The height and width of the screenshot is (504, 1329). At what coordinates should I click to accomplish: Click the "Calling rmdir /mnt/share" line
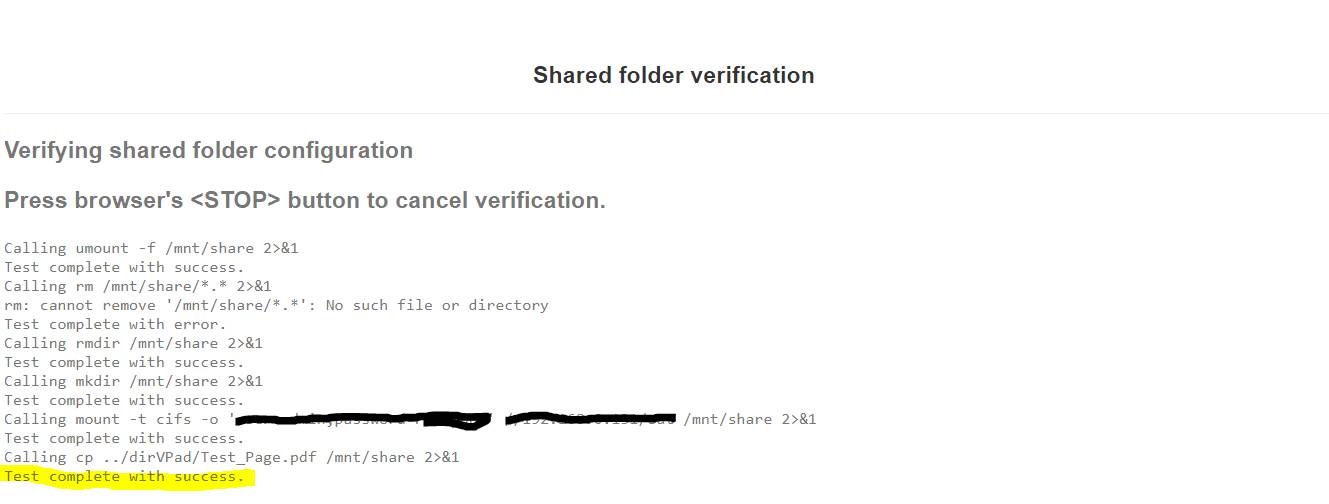(x=133, y=343)
